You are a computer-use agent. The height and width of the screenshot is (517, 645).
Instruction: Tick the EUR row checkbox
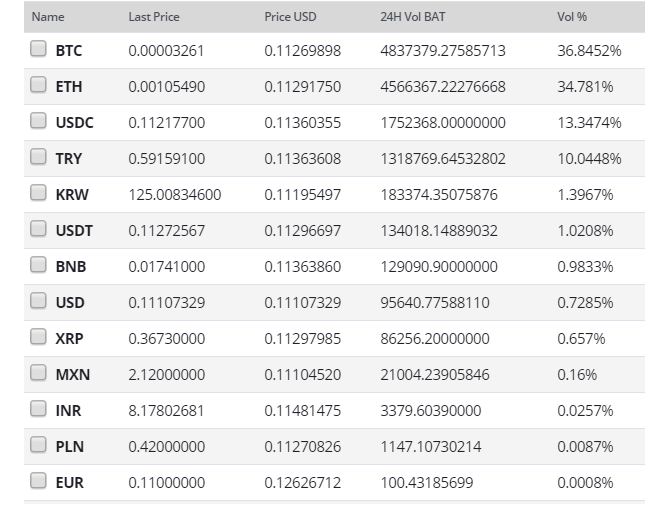38,480
